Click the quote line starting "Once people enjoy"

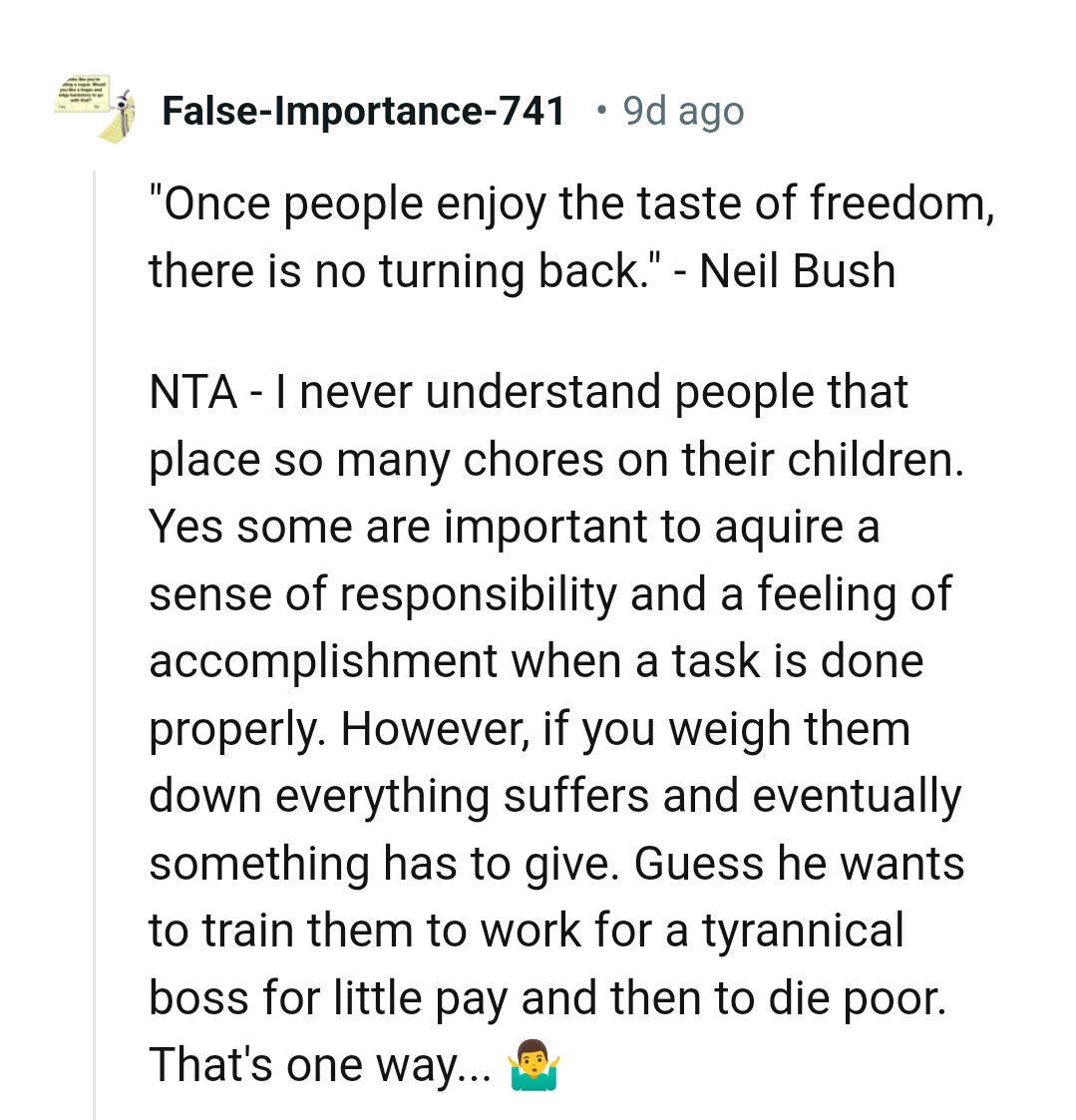click(x=570, y=204)
